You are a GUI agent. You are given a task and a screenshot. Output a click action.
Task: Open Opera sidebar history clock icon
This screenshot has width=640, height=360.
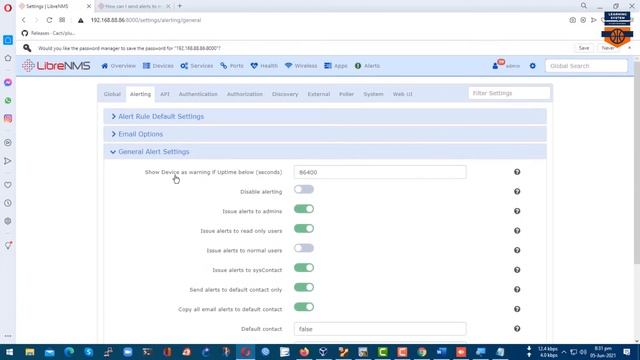pyautogui.click(x=8, y=203)
